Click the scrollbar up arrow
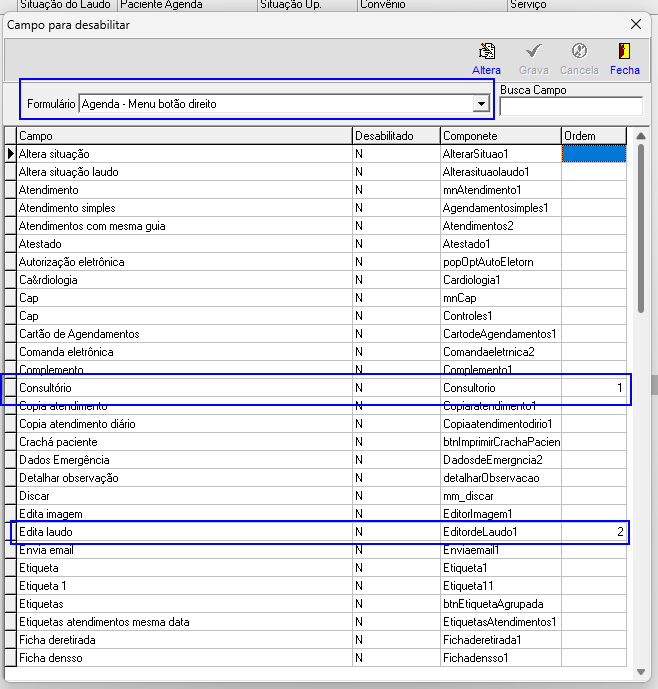 coord(641,136)
